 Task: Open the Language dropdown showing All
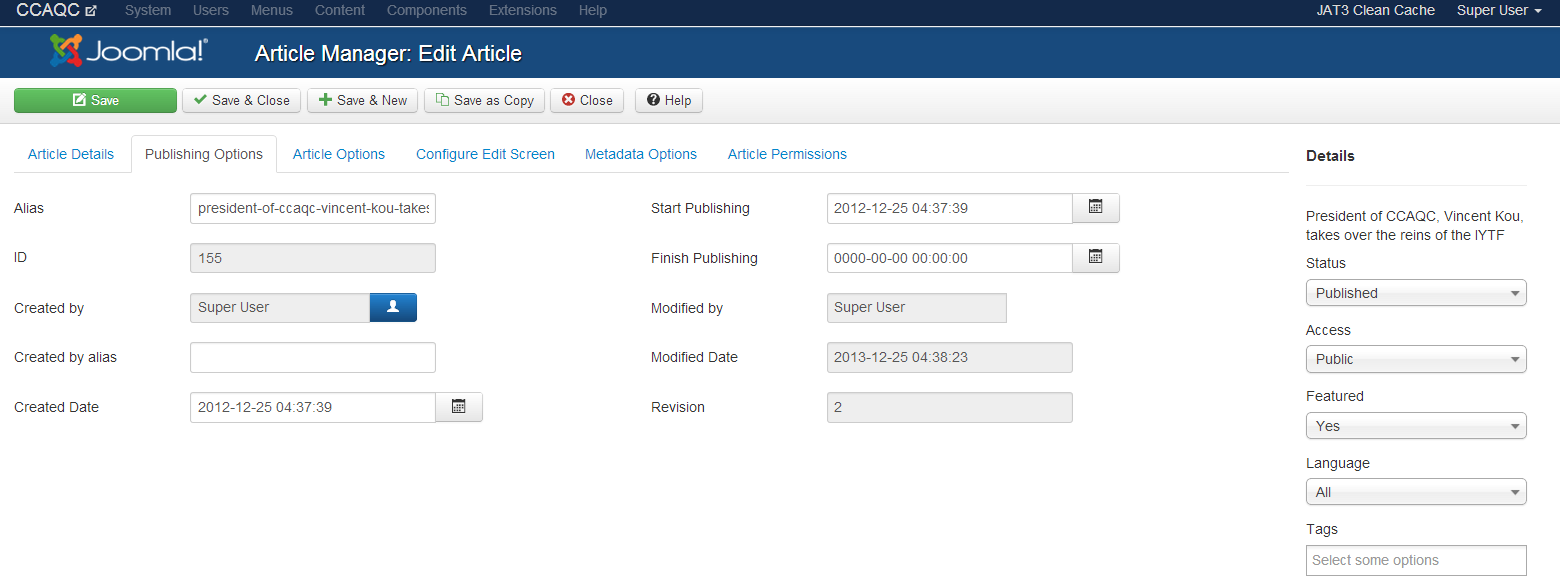click(1416, 492)
